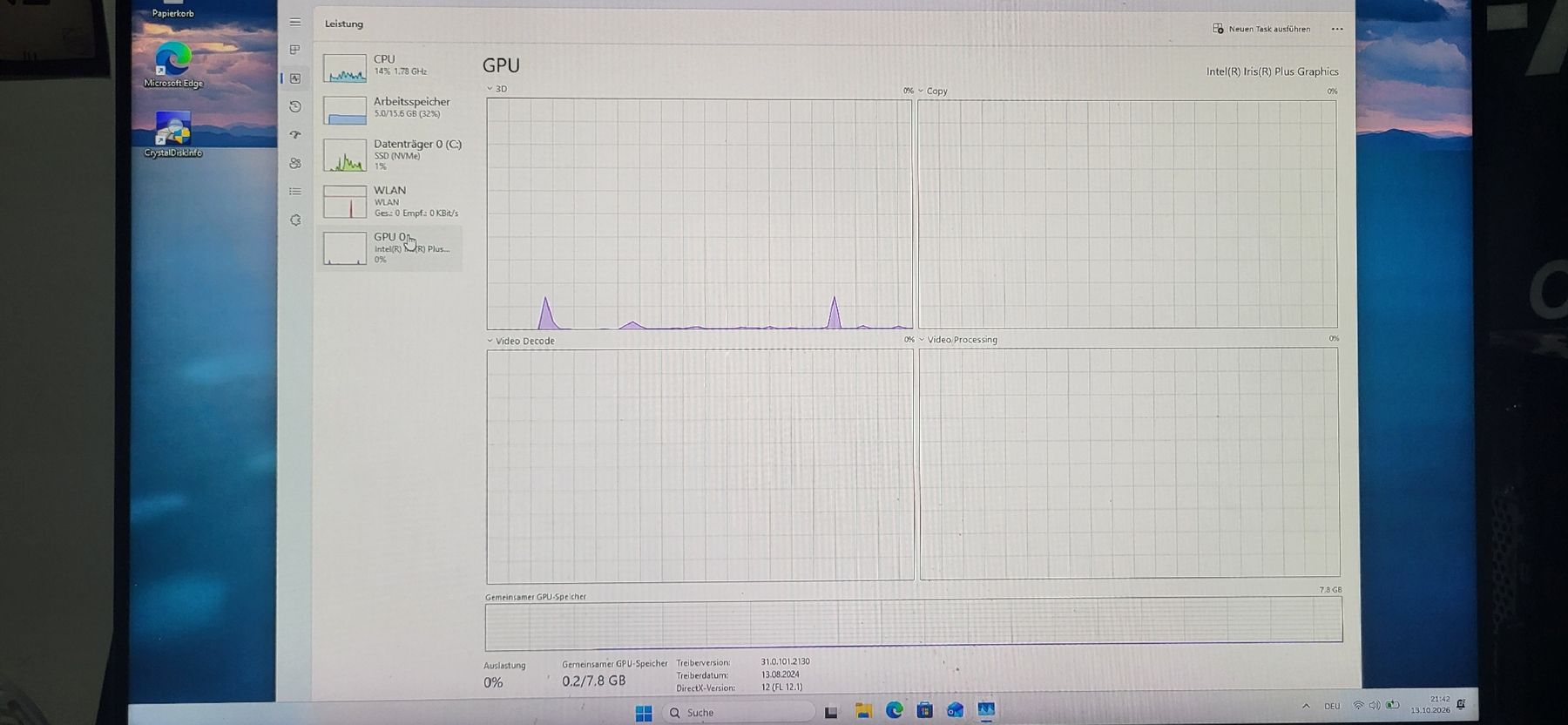Screen dimensions: 1568x725
Task: Open the Microsoft Edge desktop shortcut
Action: pyautogui.click(x=173, y=65)
